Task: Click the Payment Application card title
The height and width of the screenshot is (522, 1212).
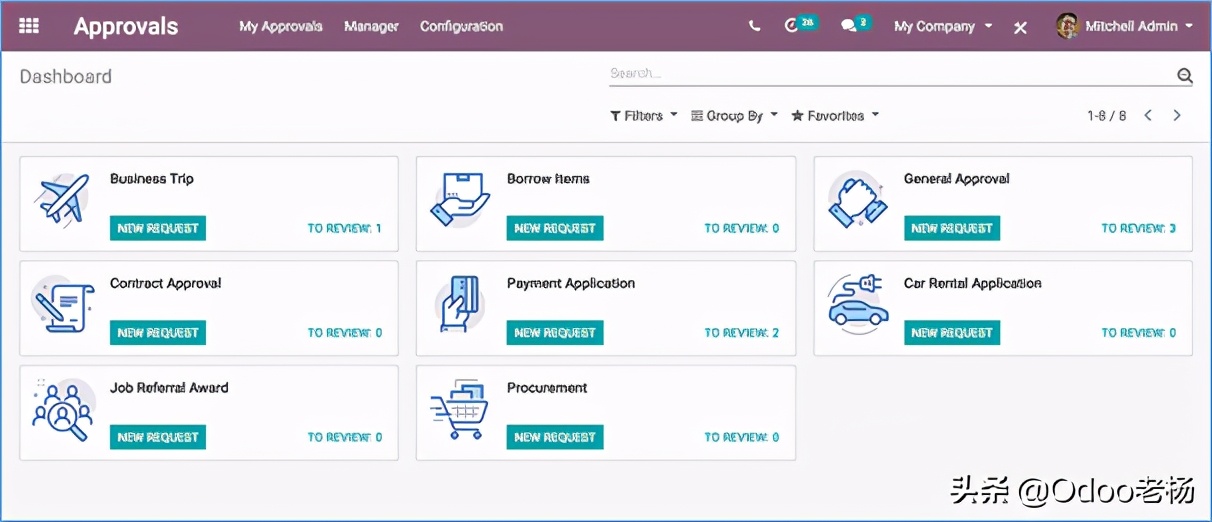Action: [x=571, y=284]
